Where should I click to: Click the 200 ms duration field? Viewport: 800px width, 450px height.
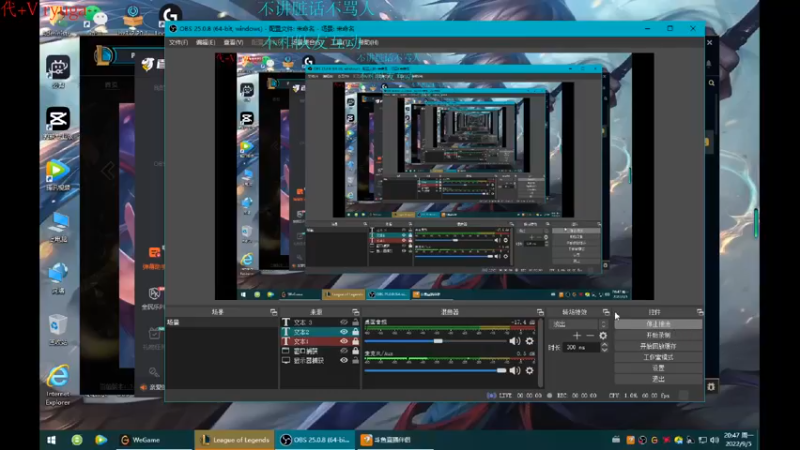(x=582, y=347)
